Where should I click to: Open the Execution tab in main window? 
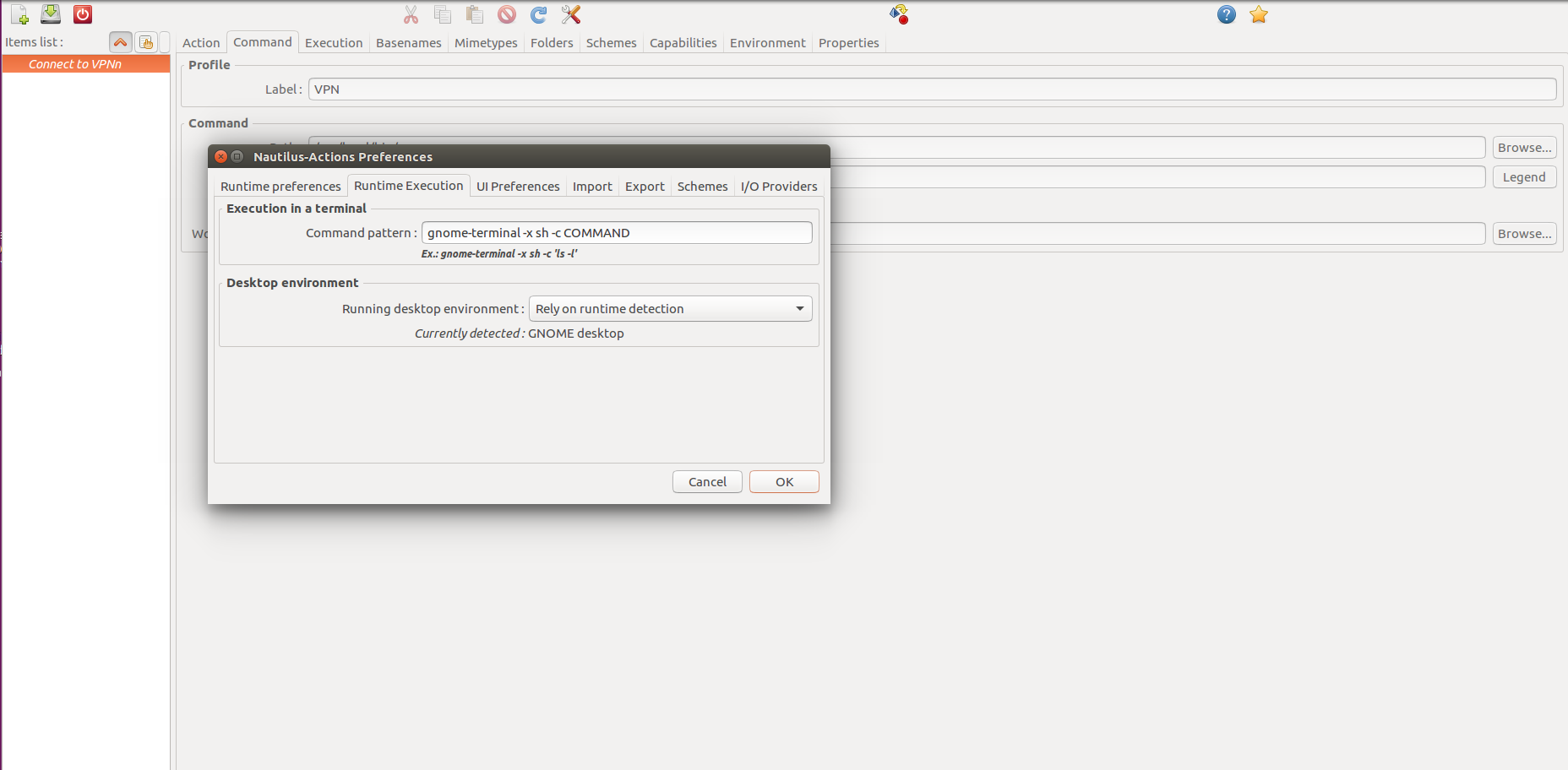pyautogui.click(x=334, y=43)
